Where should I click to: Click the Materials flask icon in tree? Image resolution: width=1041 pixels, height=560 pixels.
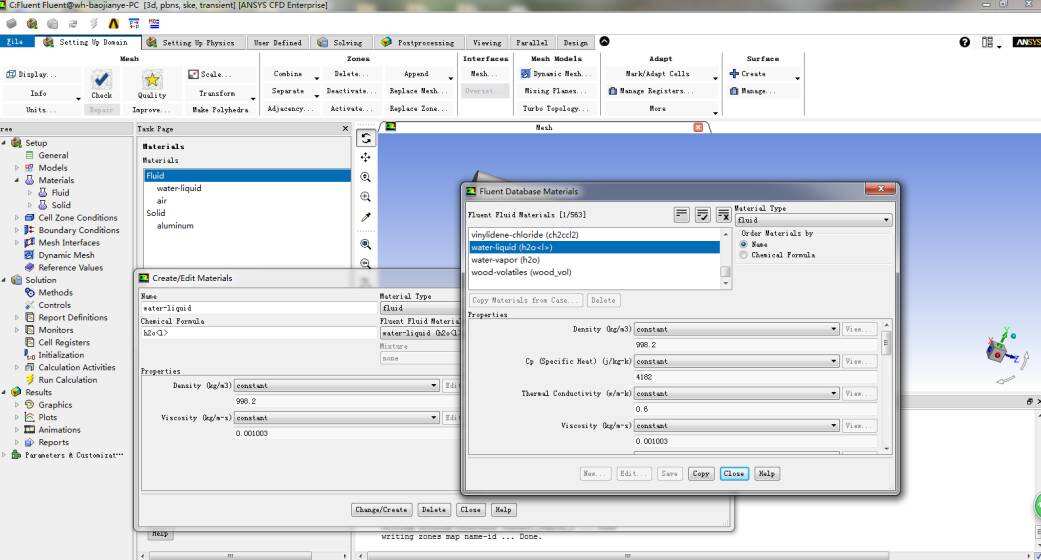(x=29, y=180)
